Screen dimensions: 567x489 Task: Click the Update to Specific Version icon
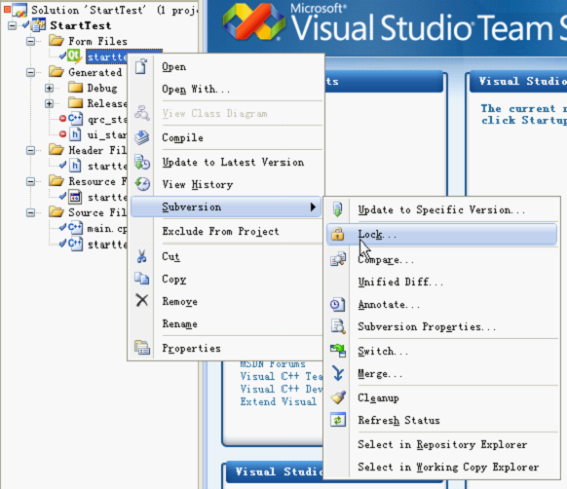(337, 209)
